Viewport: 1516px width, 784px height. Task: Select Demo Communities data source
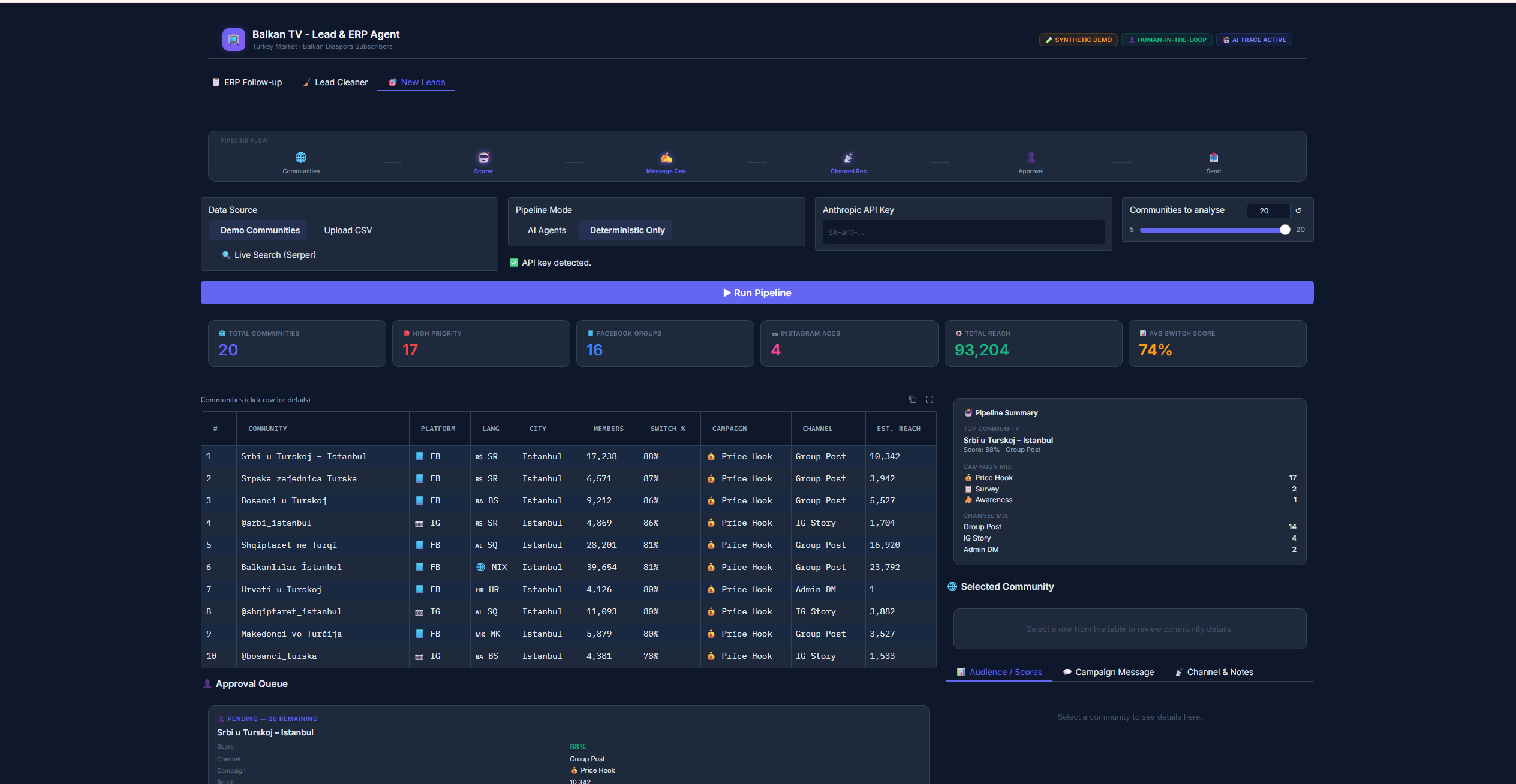[258, 230]
